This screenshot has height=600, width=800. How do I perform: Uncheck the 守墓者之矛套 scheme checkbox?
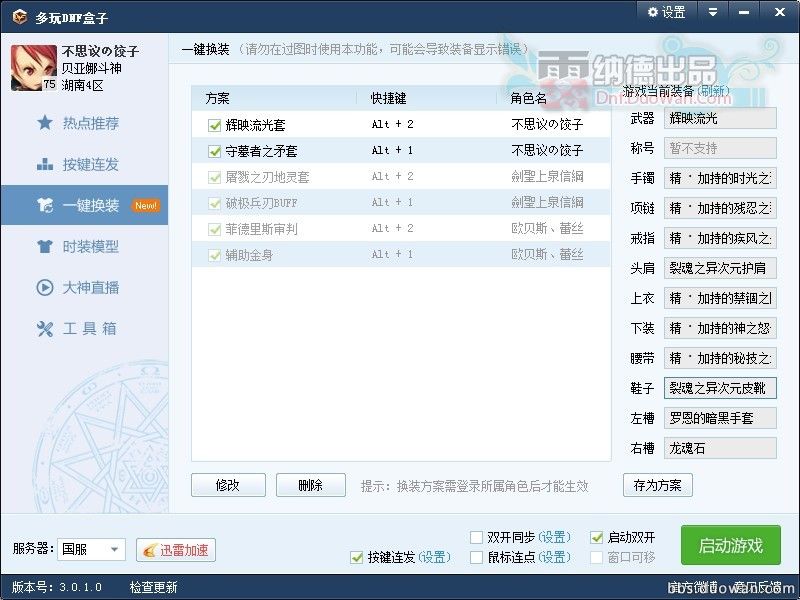pyautogui.click(x=214, y=151)
